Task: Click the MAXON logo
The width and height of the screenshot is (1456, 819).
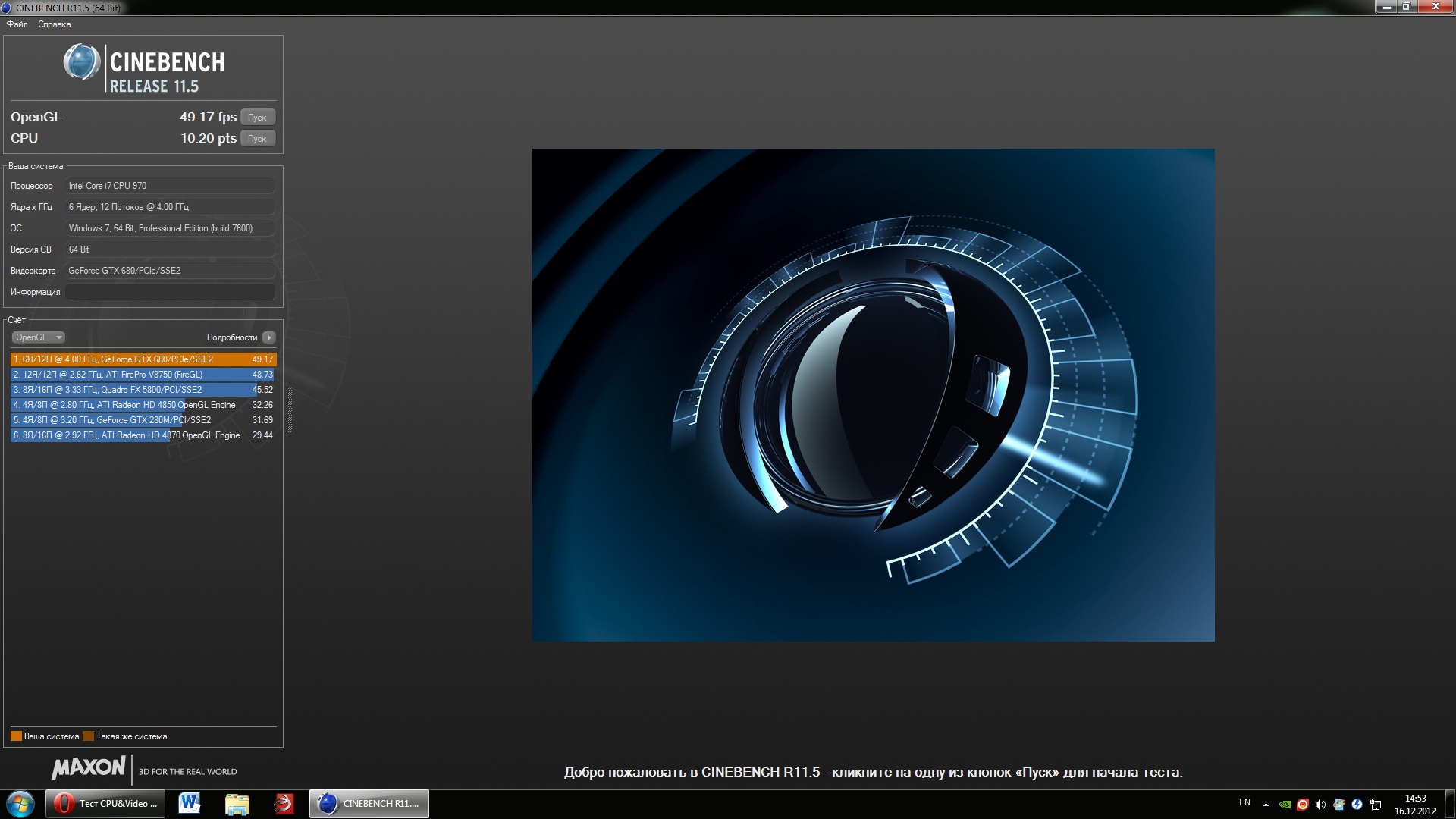Action: tap(88, 768)
